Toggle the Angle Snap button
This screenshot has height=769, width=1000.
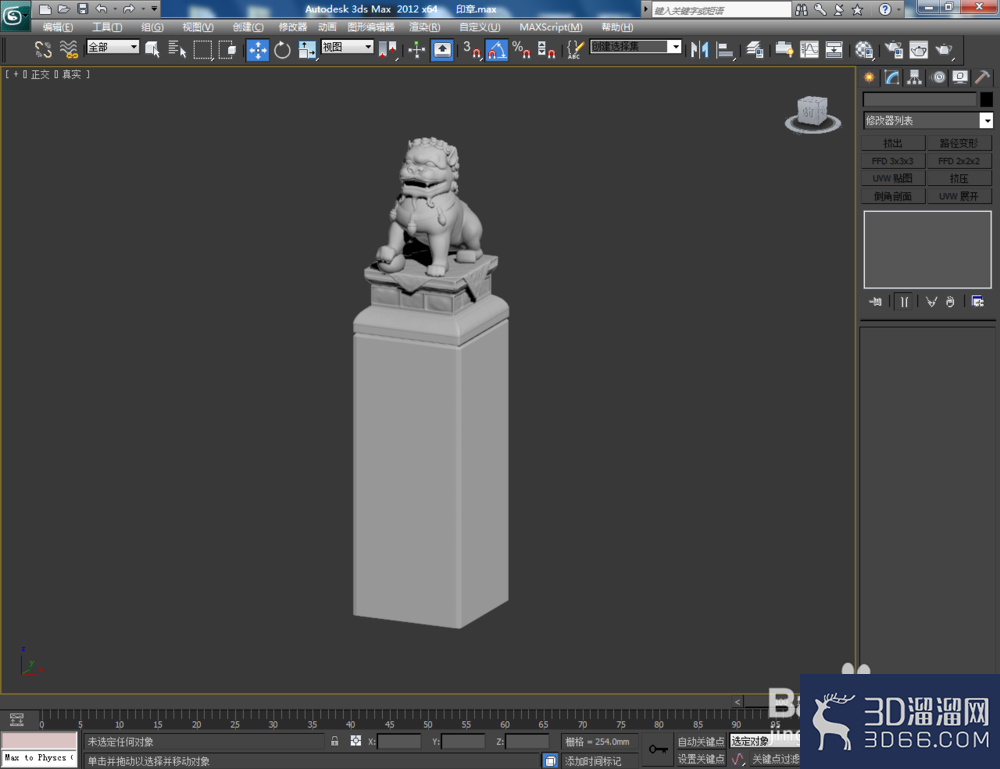pos(497,50)
